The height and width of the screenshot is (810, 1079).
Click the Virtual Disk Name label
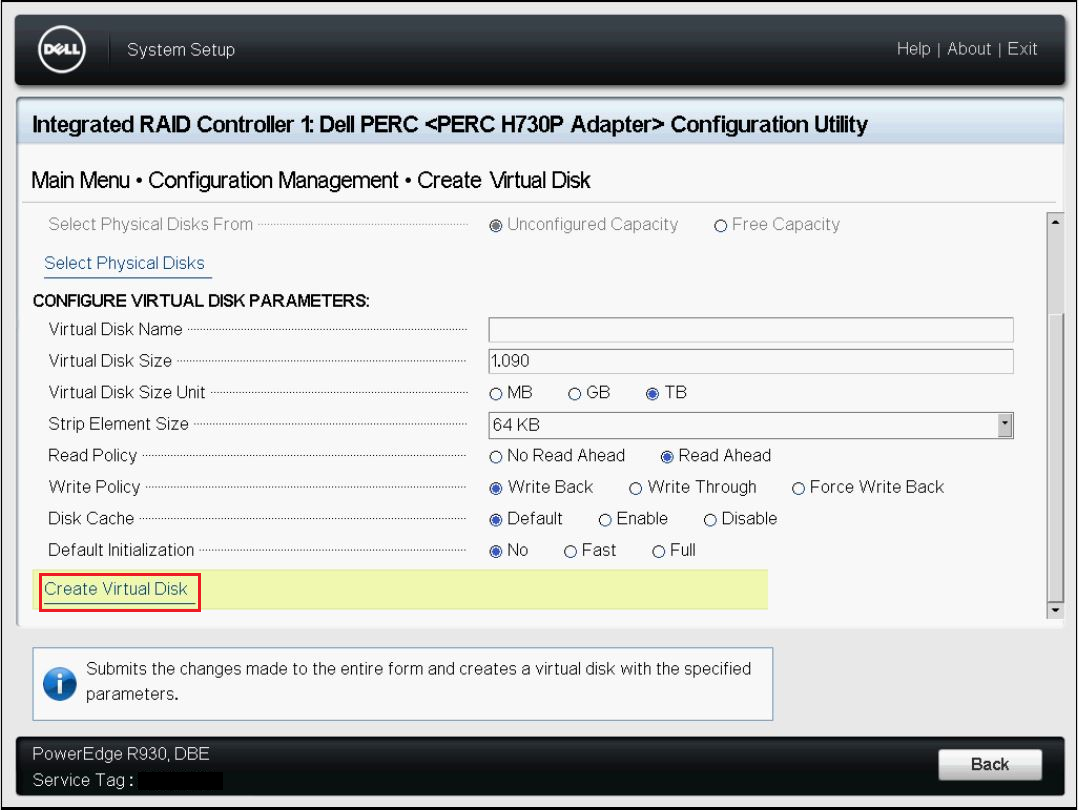(x=116, y=330)
